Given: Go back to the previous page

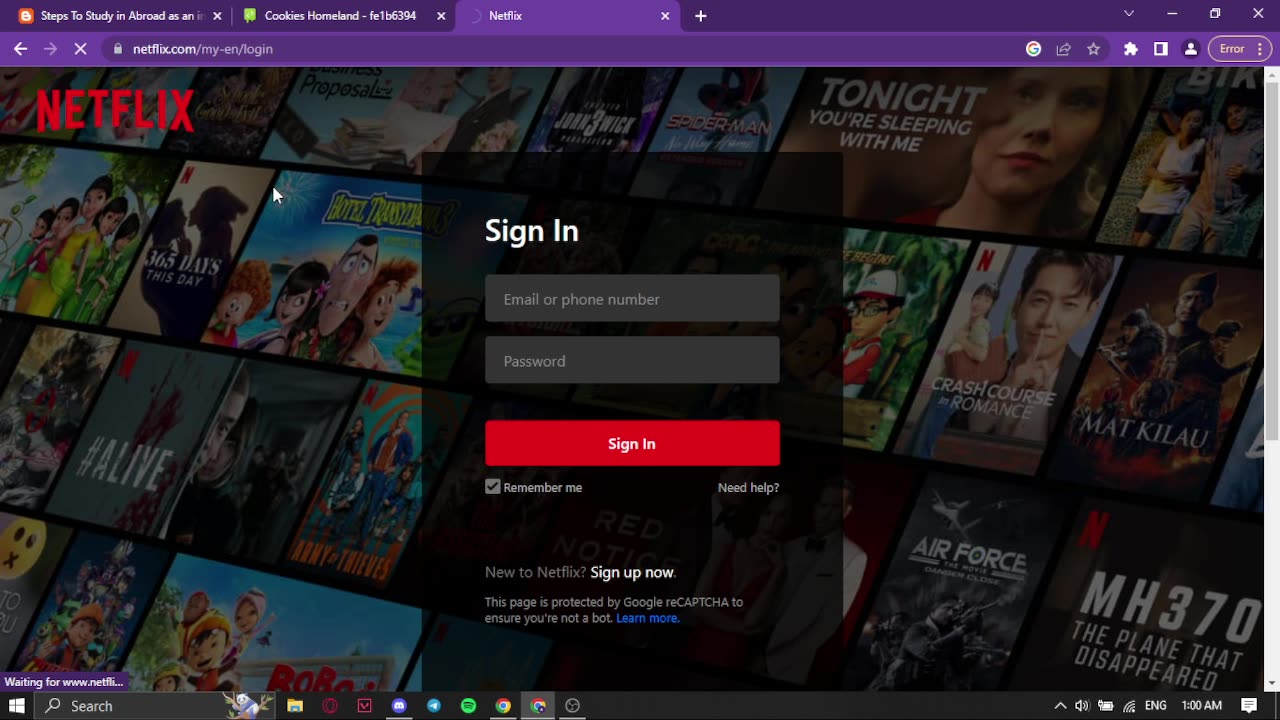Looking at the screenshot, I should coord(20,48).
